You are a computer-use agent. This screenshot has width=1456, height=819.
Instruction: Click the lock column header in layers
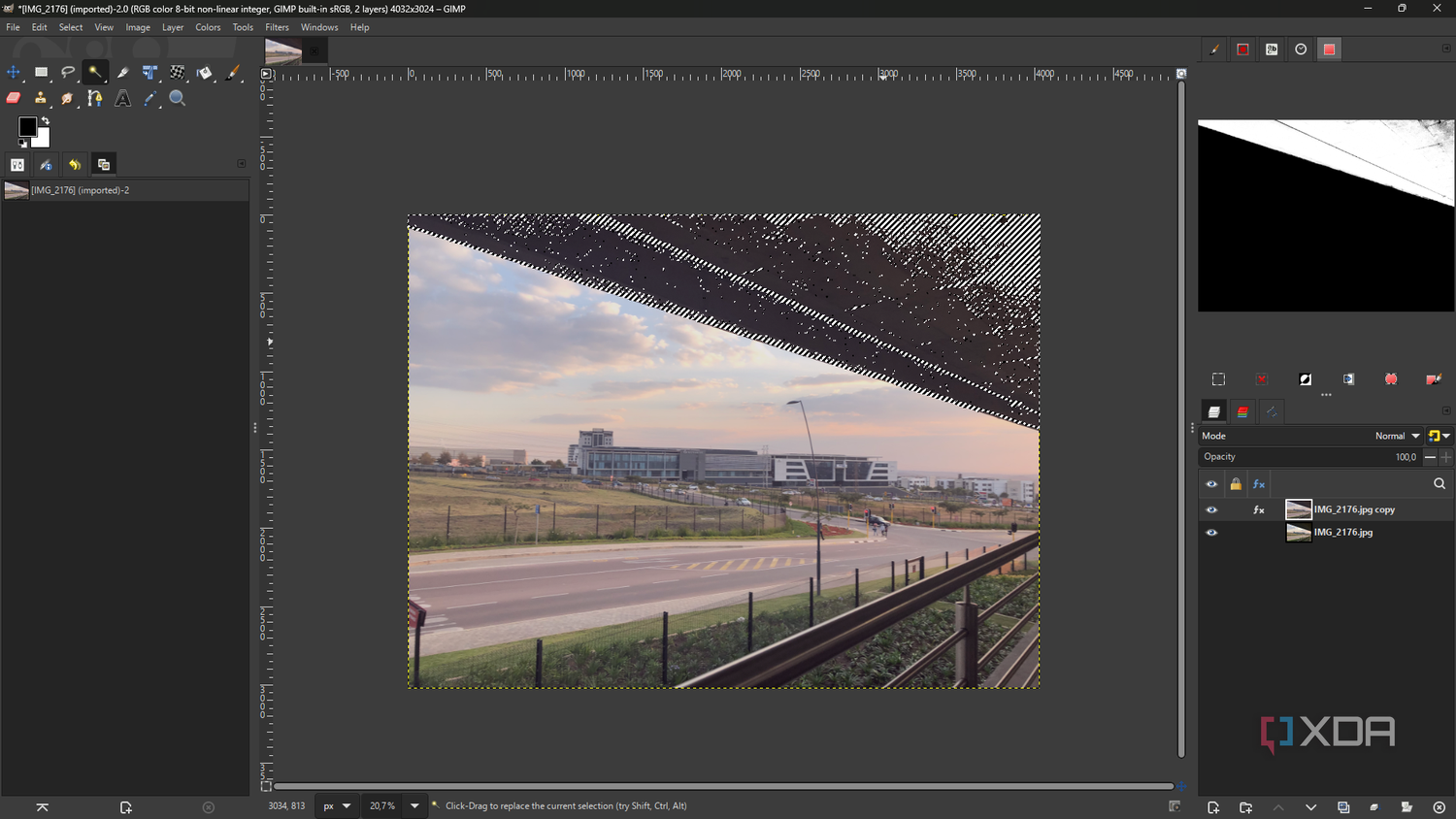pyautogui.click(x=1236, y=483)
